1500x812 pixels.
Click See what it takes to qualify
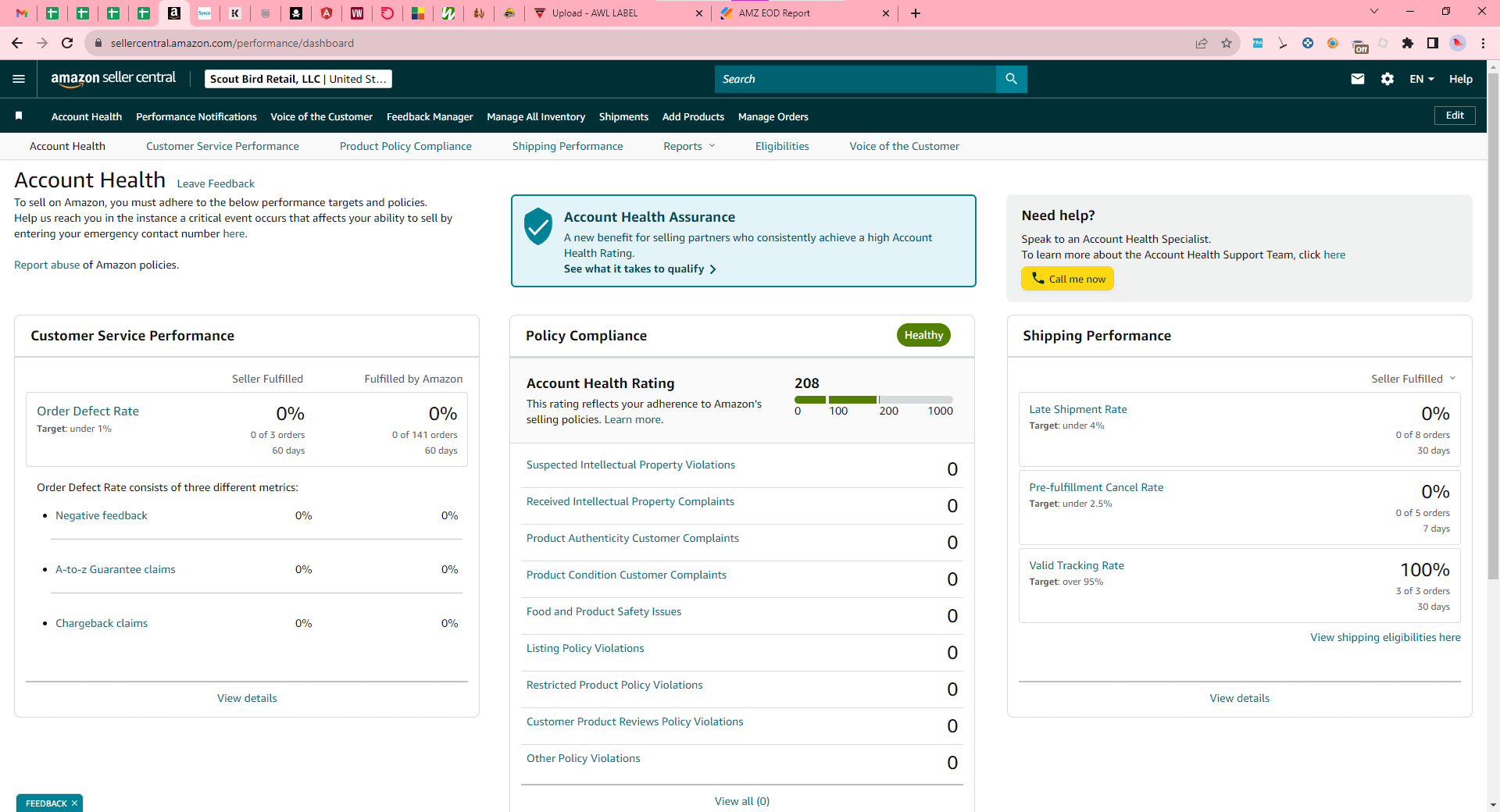point(640,269)
